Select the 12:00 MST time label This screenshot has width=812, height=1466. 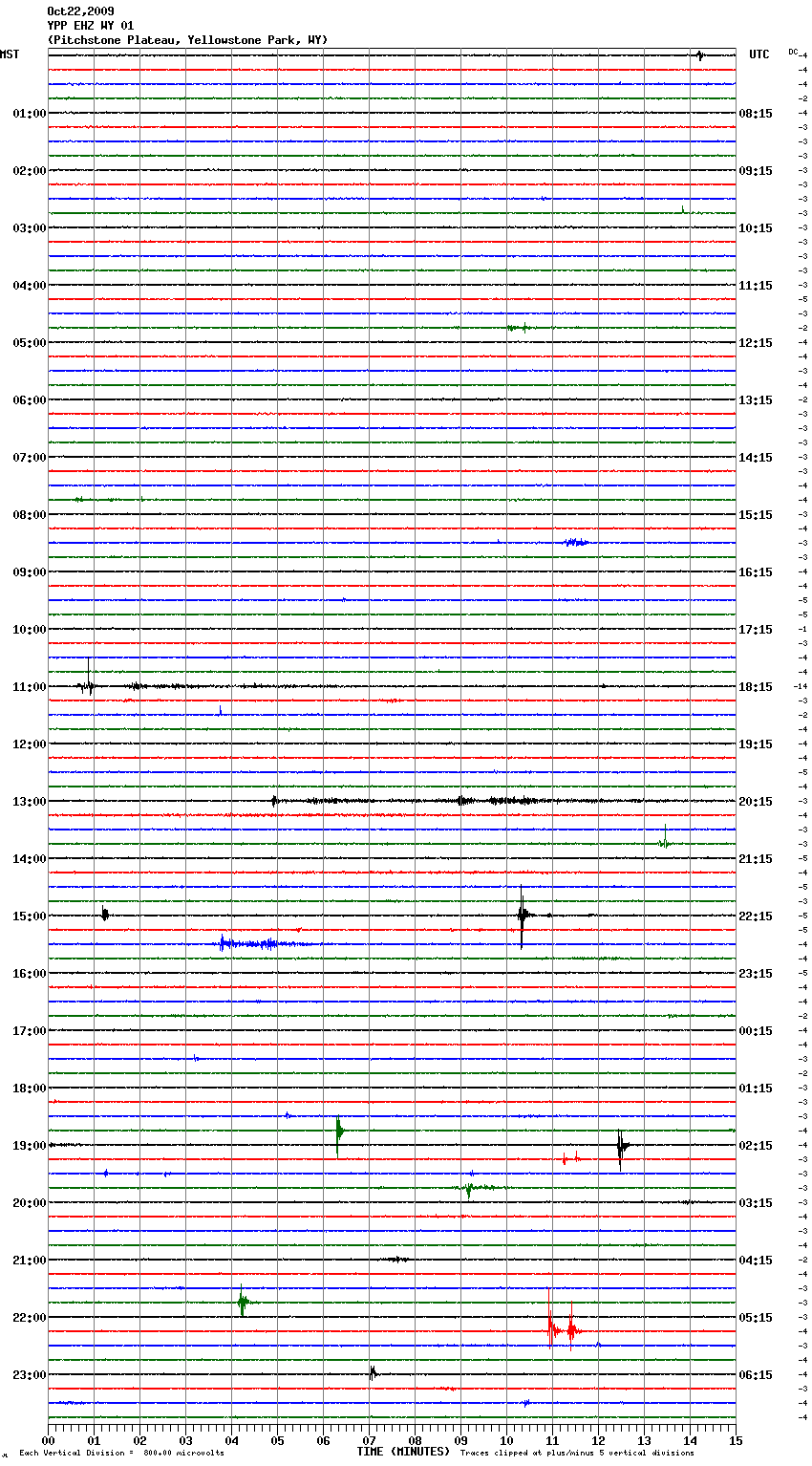pos(30,744)
